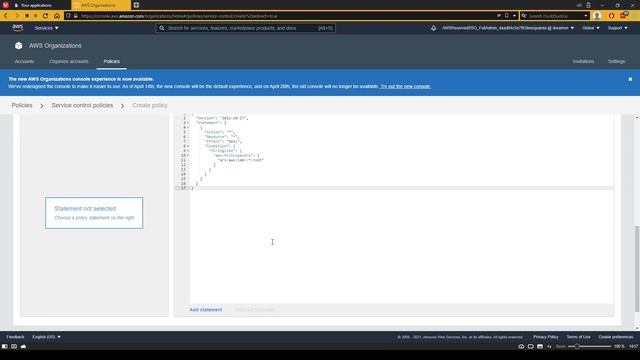Open the search engine dropdown arrow
Viewport: 640px width, 360px height.
586,16
